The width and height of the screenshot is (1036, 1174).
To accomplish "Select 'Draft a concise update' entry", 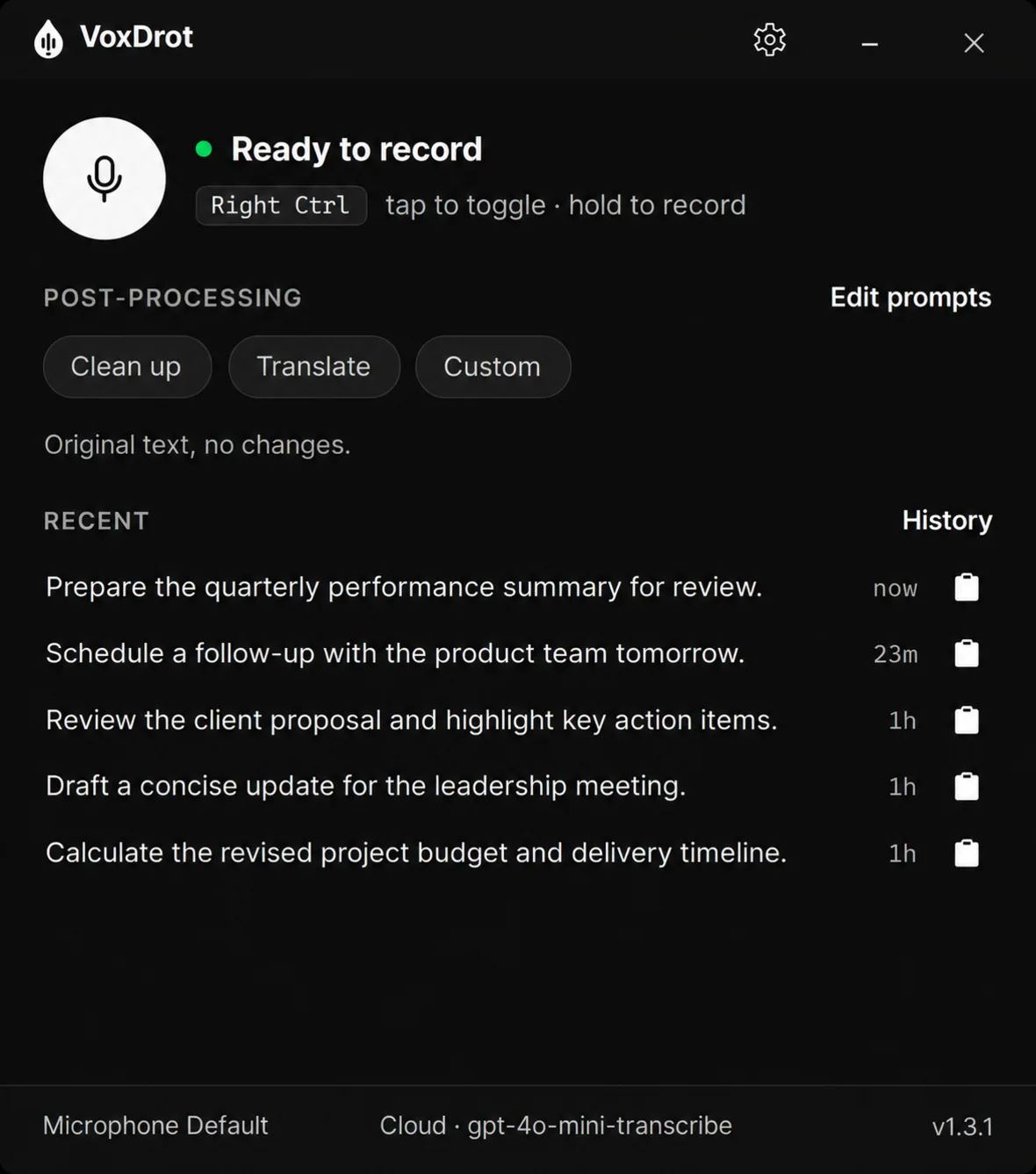I will pos(365,786).
